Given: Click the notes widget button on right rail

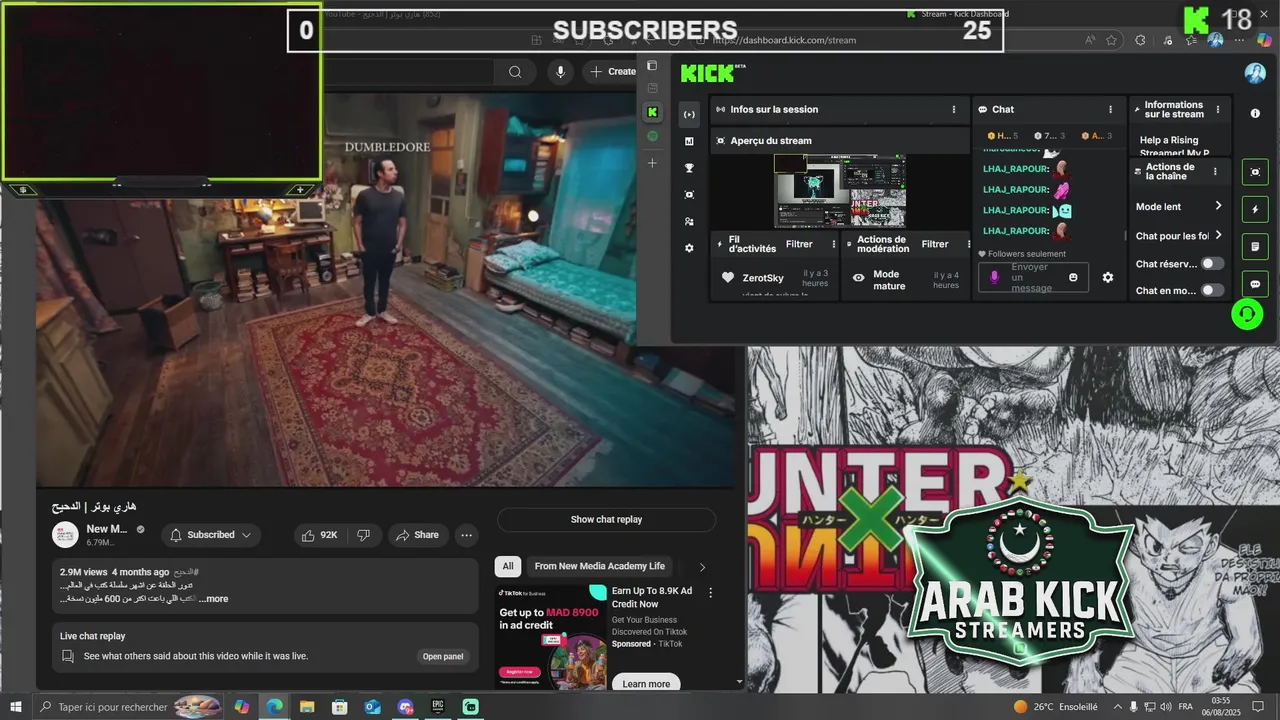Looking at the screenshot, I should (1255, 246).
